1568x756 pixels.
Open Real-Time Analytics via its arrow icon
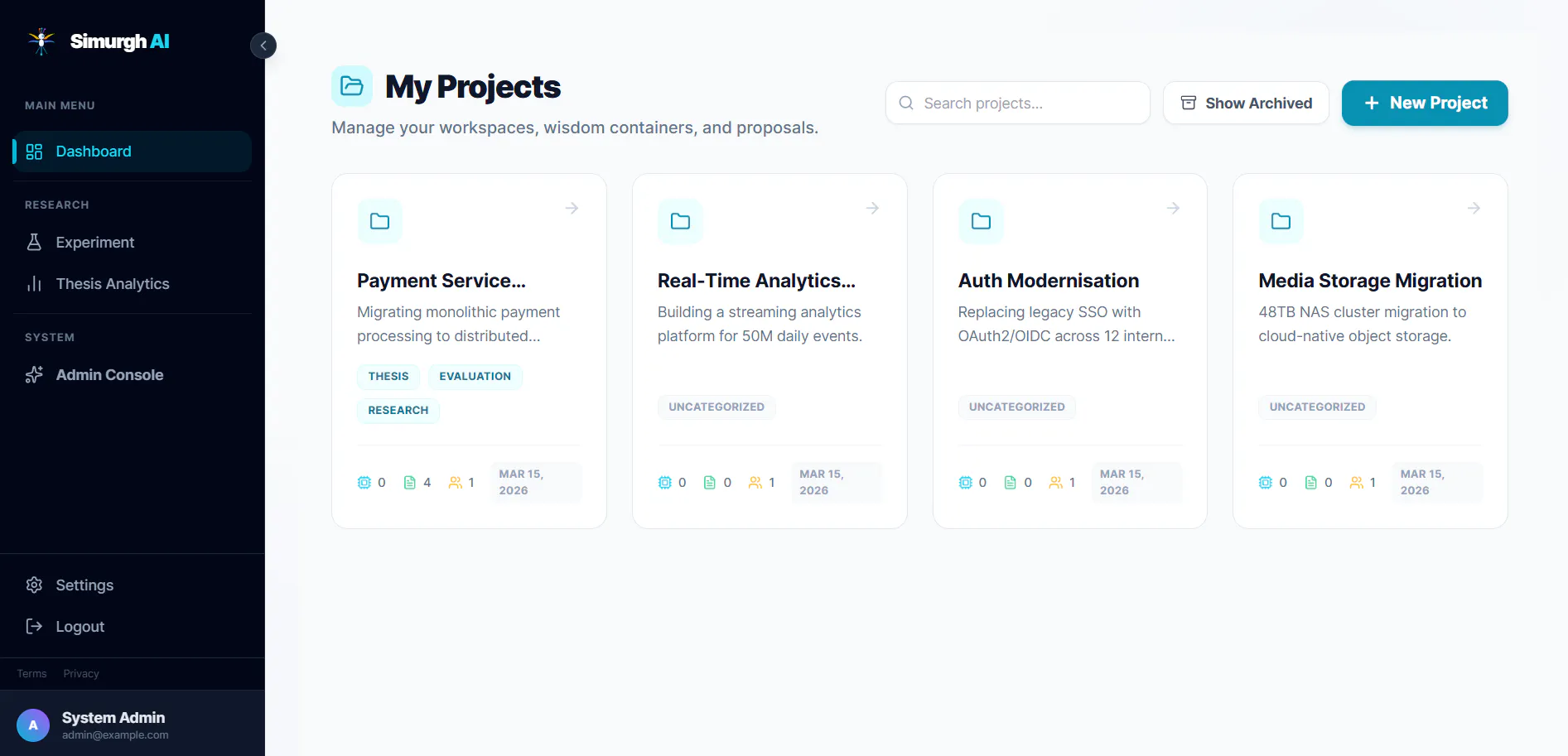(x=872, y=208)
